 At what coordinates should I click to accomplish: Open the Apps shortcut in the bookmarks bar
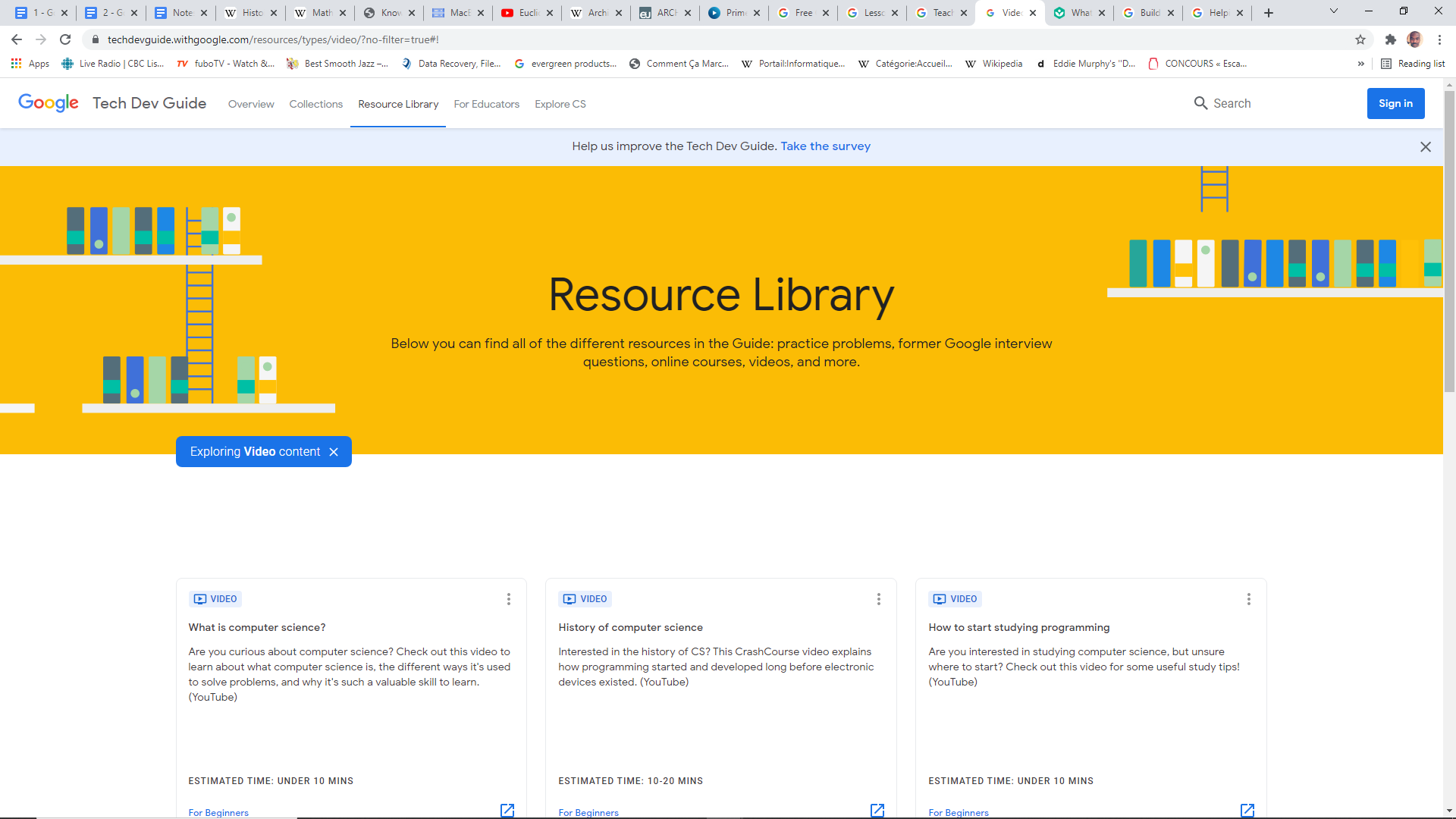30,64
